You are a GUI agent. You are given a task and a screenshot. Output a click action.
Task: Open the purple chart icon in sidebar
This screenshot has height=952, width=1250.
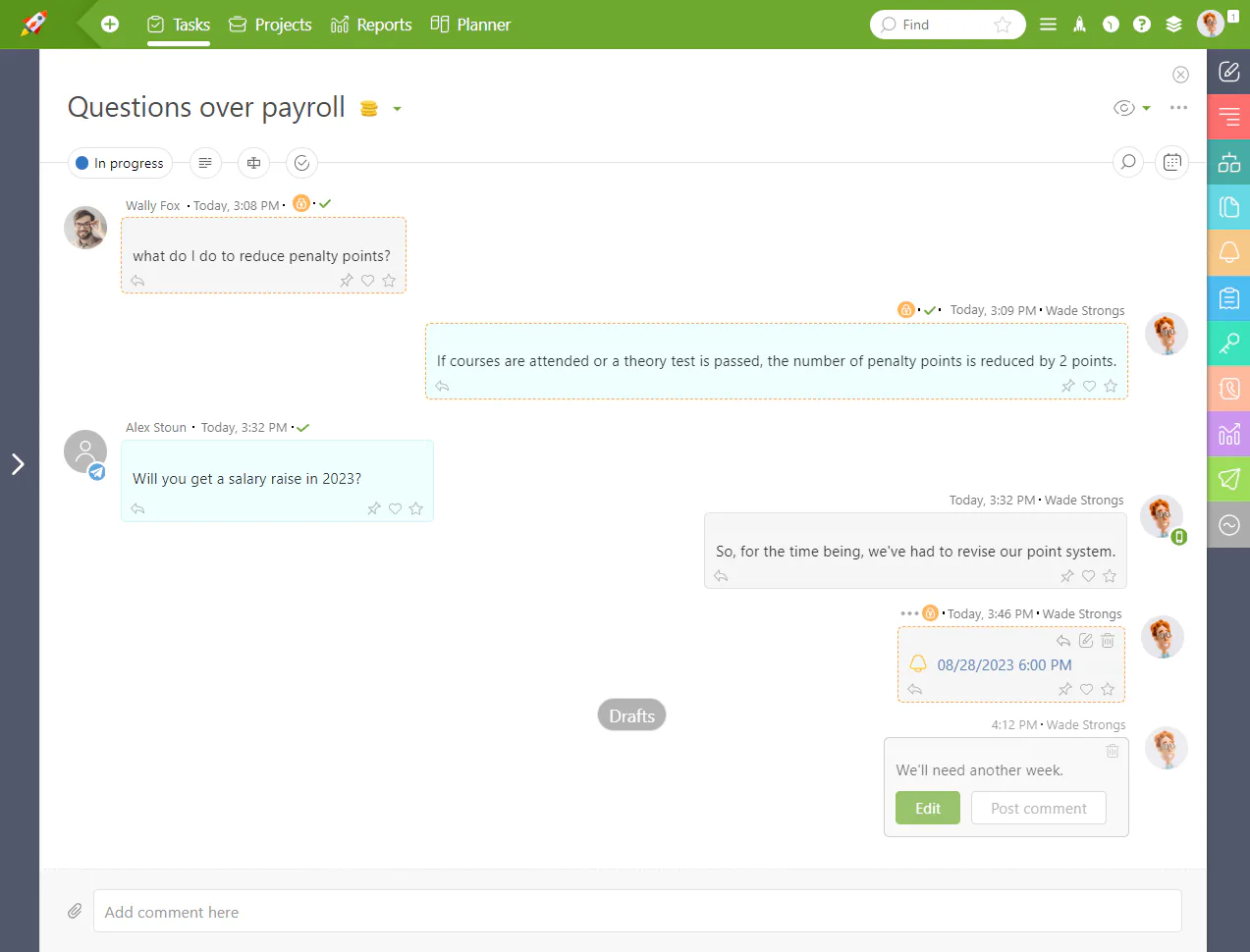coord(1228,434)
